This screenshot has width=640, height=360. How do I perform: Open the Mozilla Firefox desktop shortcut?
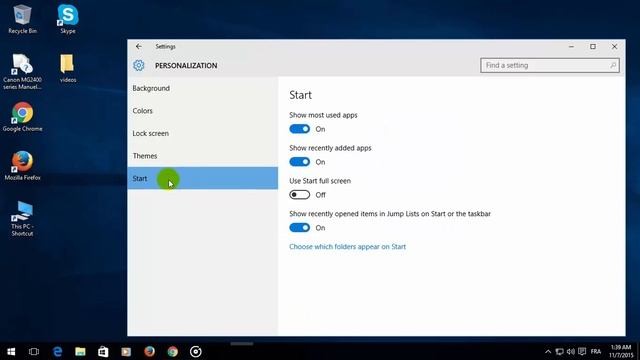[22, 166]
